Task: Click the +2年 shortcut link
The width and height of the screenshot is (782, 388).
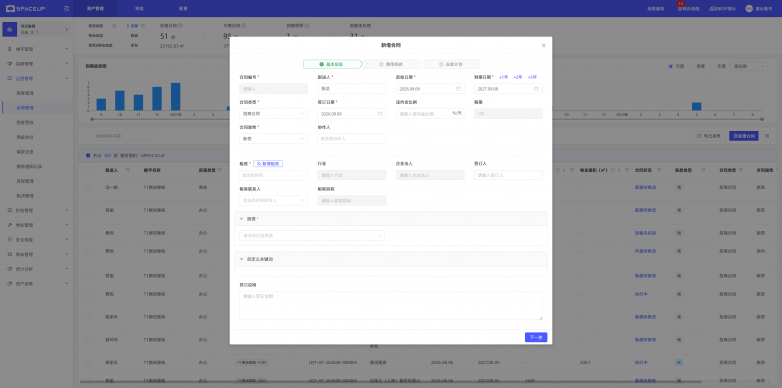Action: tap(518, 77)
